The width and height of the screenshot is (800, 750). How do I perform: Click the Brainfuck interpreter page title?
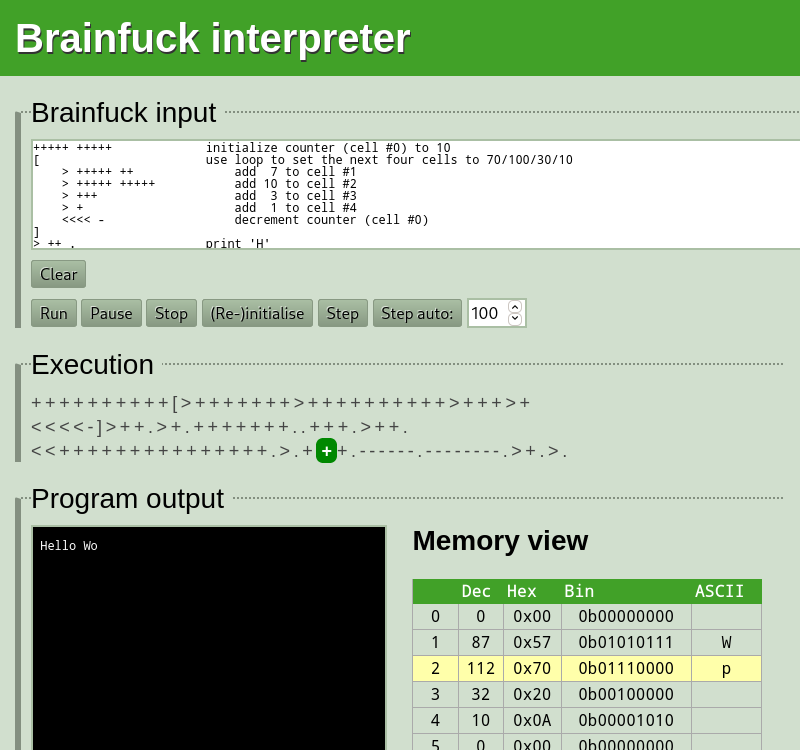click(x=211, y=38)
